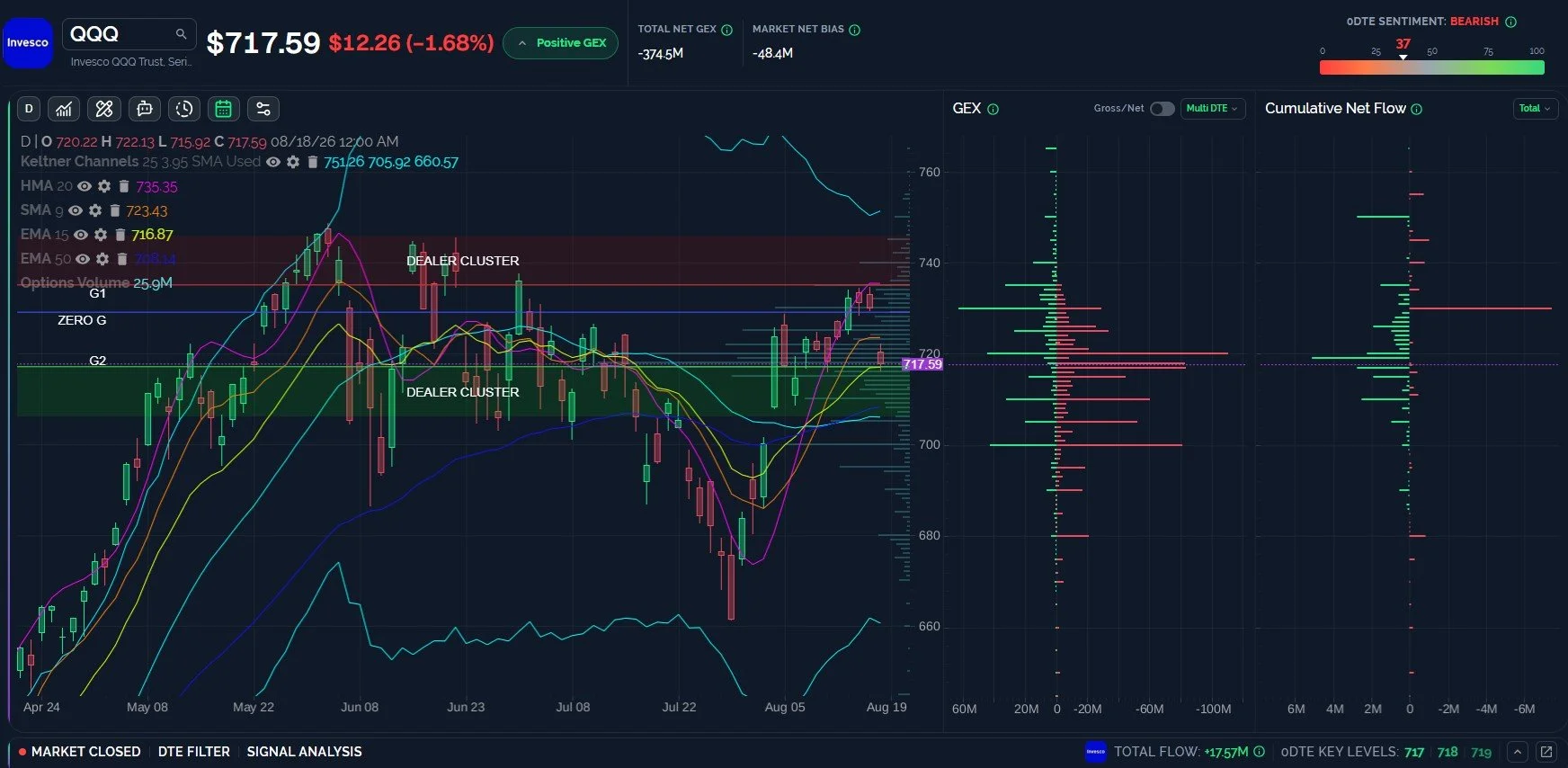Select the 717 key level

point(1414,752)
